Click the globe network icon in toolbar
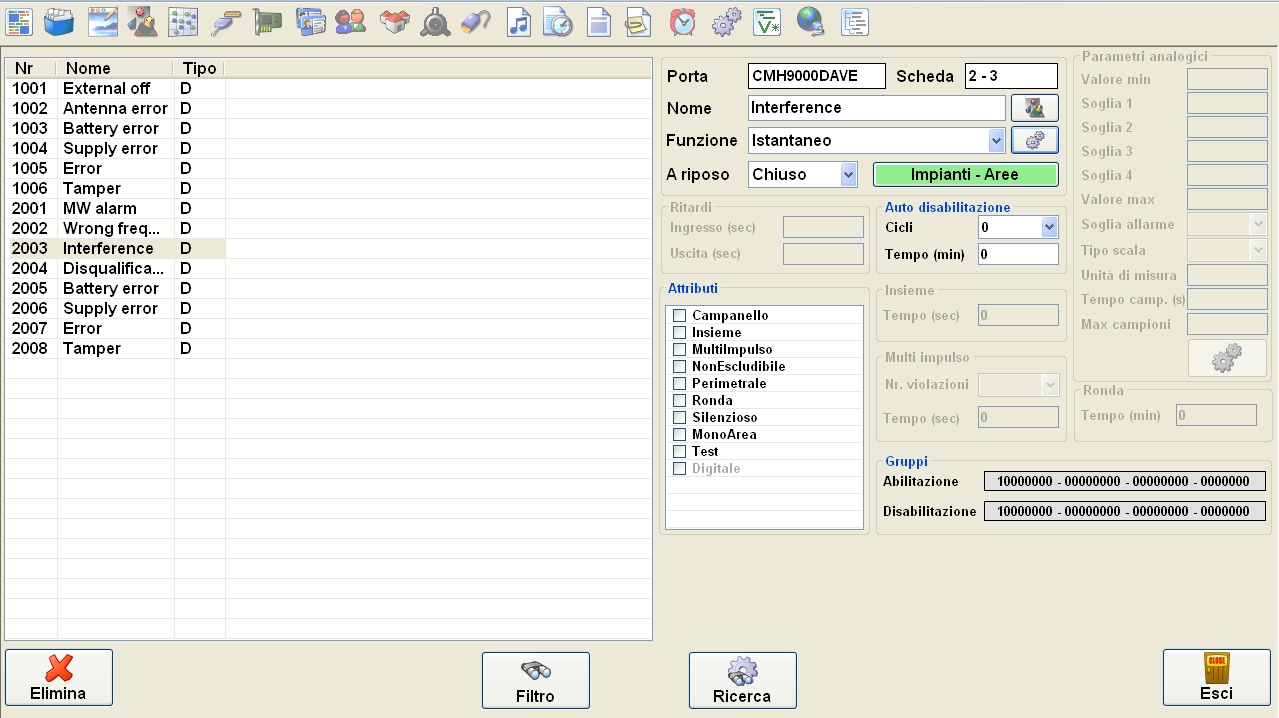The height and width of the screenshot is (718, 1279). (x=810, y=22)
